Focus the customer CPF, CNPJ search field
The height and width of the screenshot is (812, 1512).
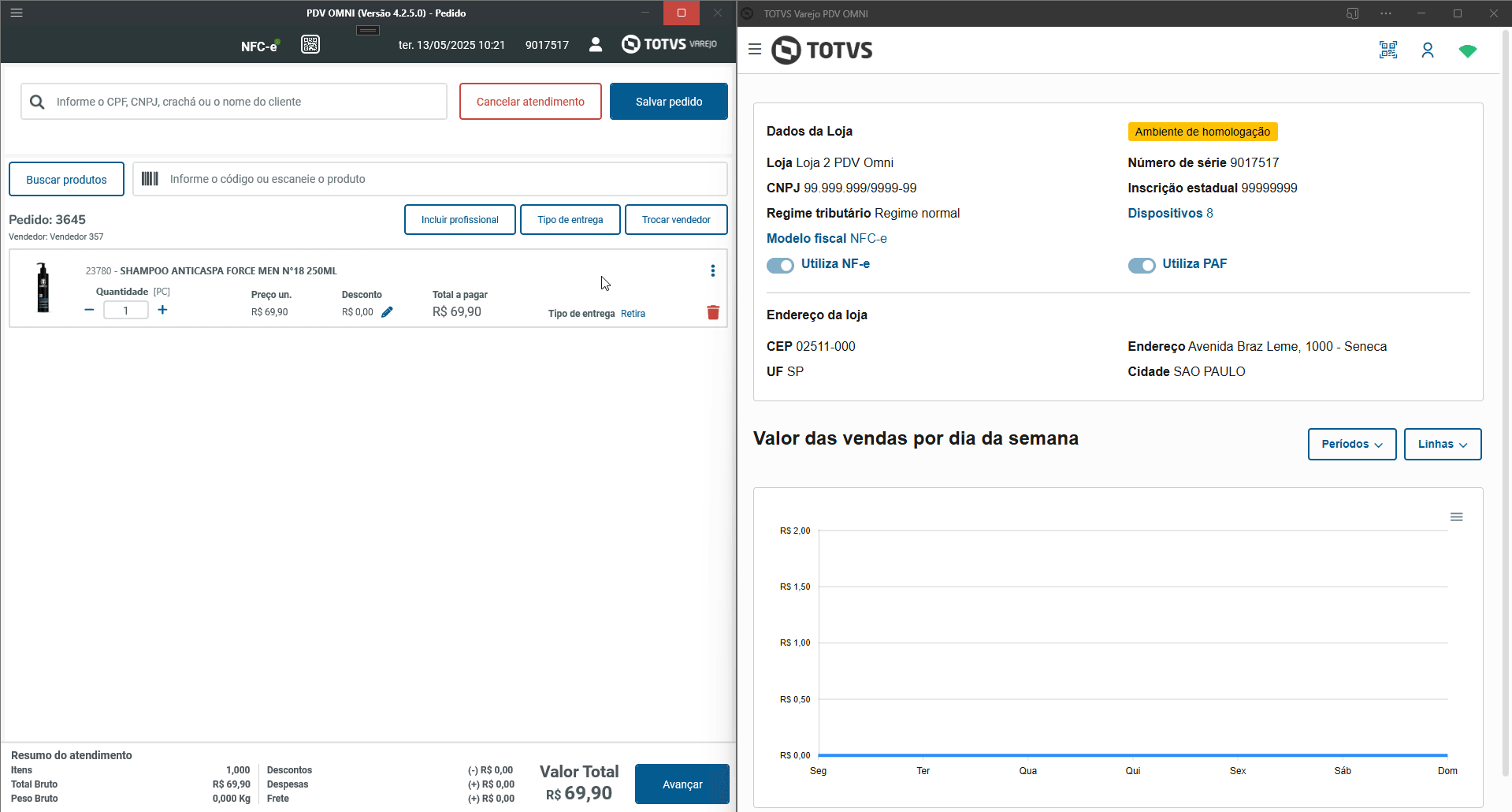click(x=234, y=102)
